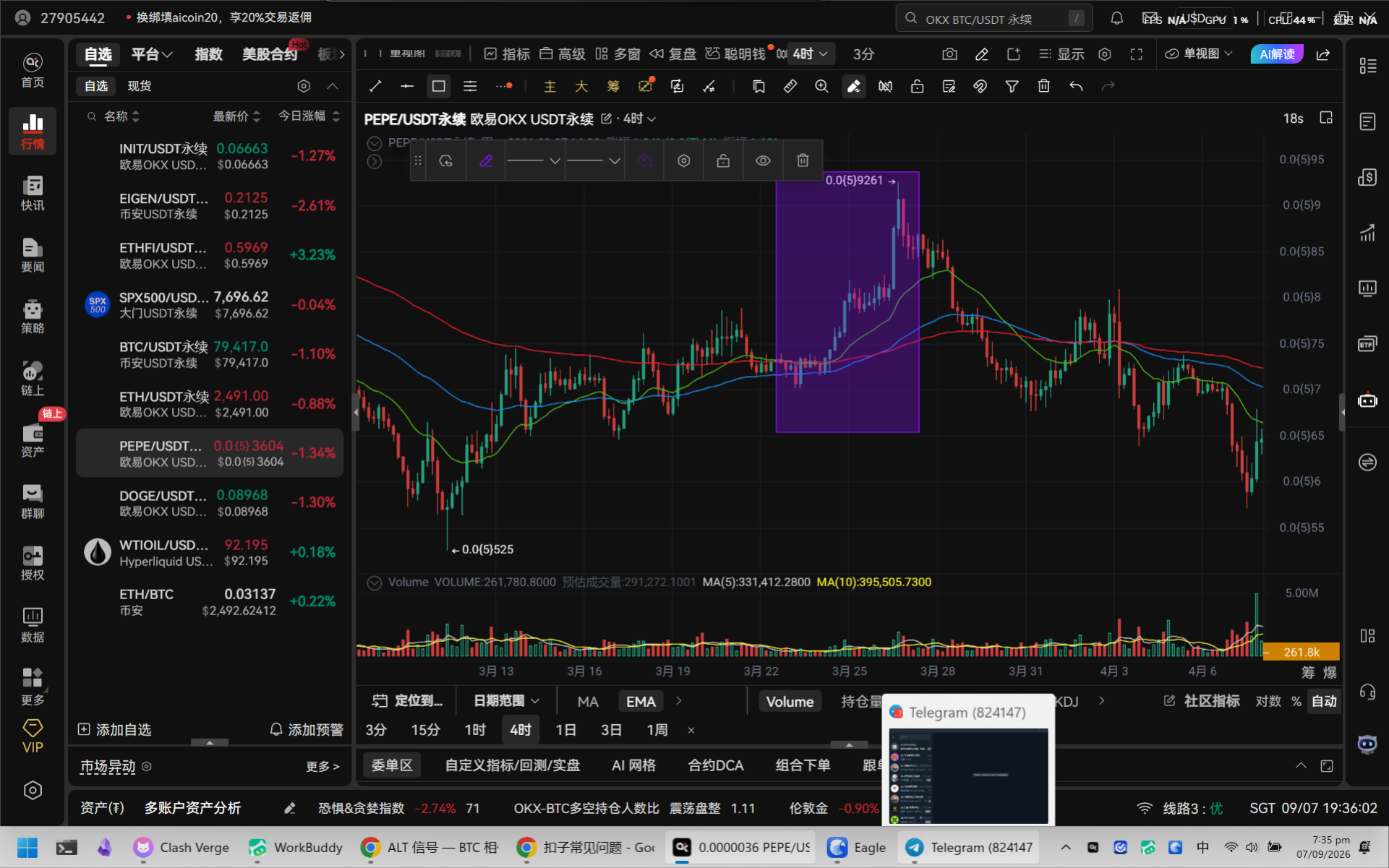Open 快讯 in the left sidebar
The width and height of the screenshot is (1389, 868).
[x=33, y=193]
